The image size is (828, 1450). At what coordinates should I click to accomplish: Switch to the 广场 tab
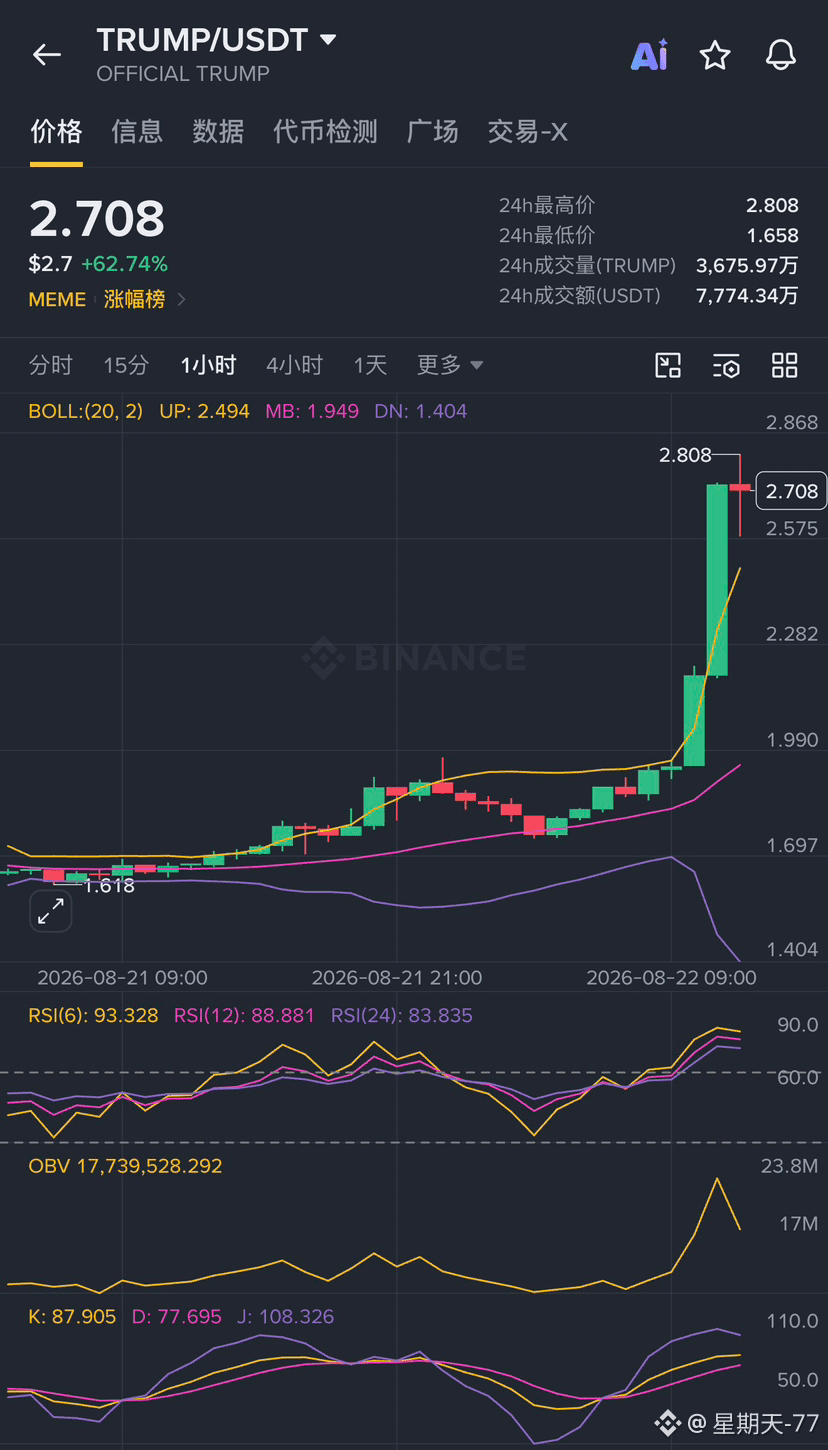(x=433, y=131)
